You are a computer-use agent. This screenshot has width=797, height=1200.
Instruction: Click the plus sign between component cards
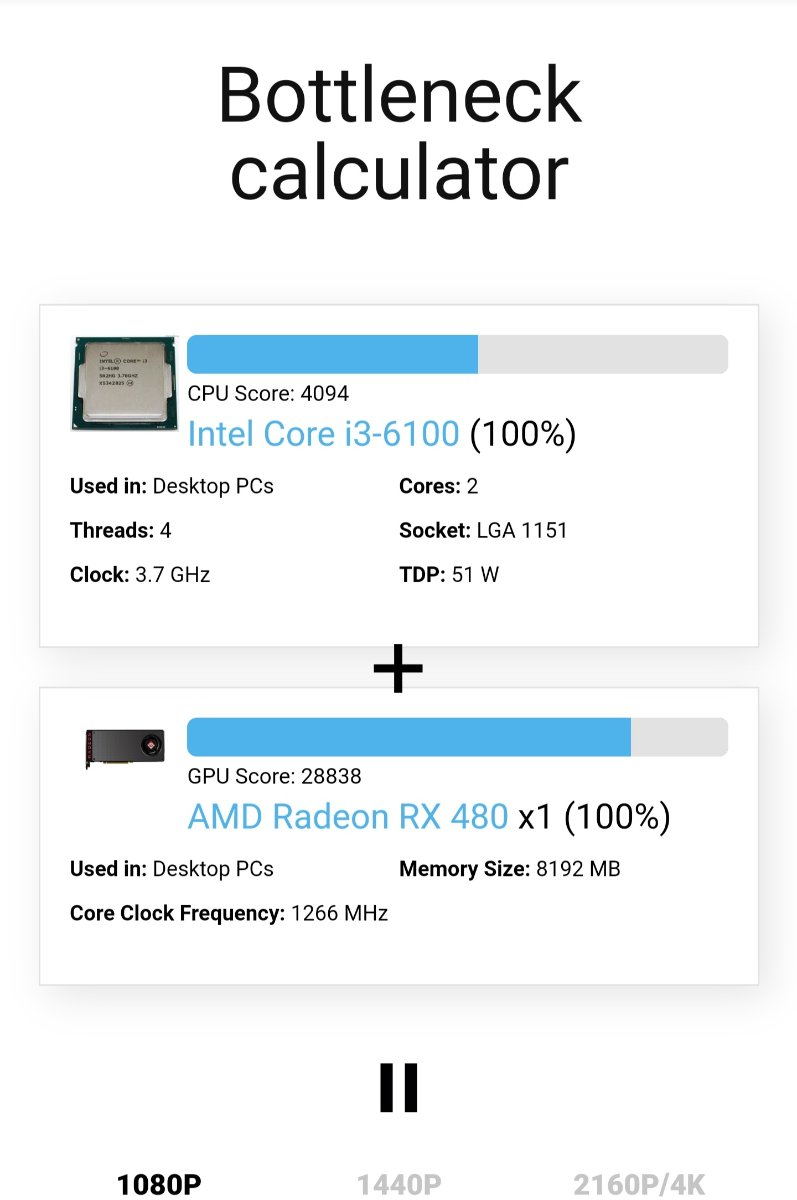point(398,671)
